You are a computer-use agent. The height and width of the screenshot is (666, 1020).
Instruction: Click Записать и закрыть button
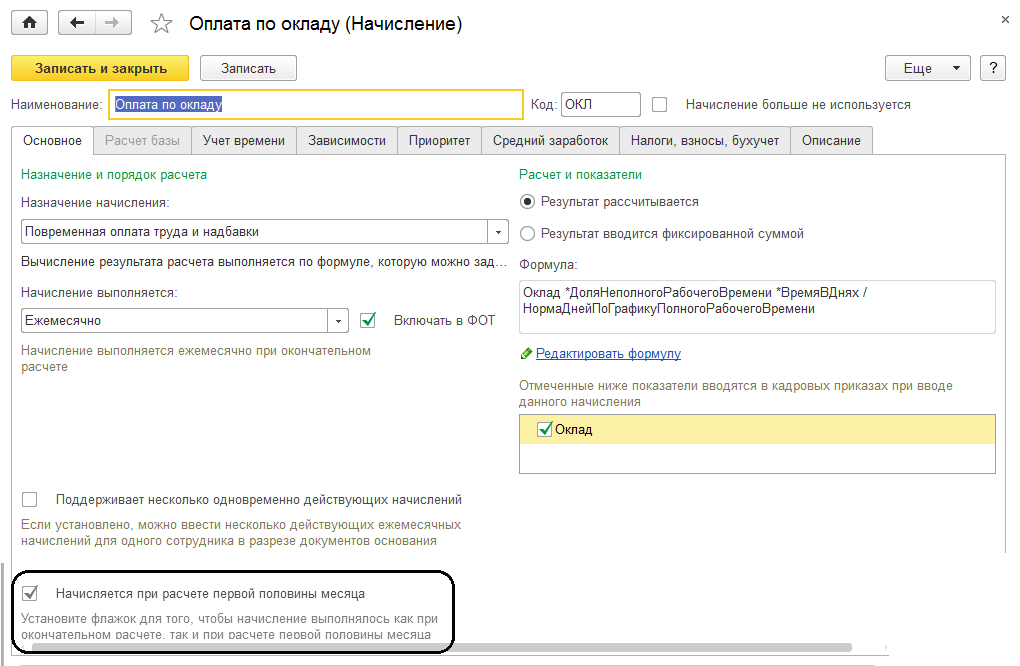coord(100,68)
